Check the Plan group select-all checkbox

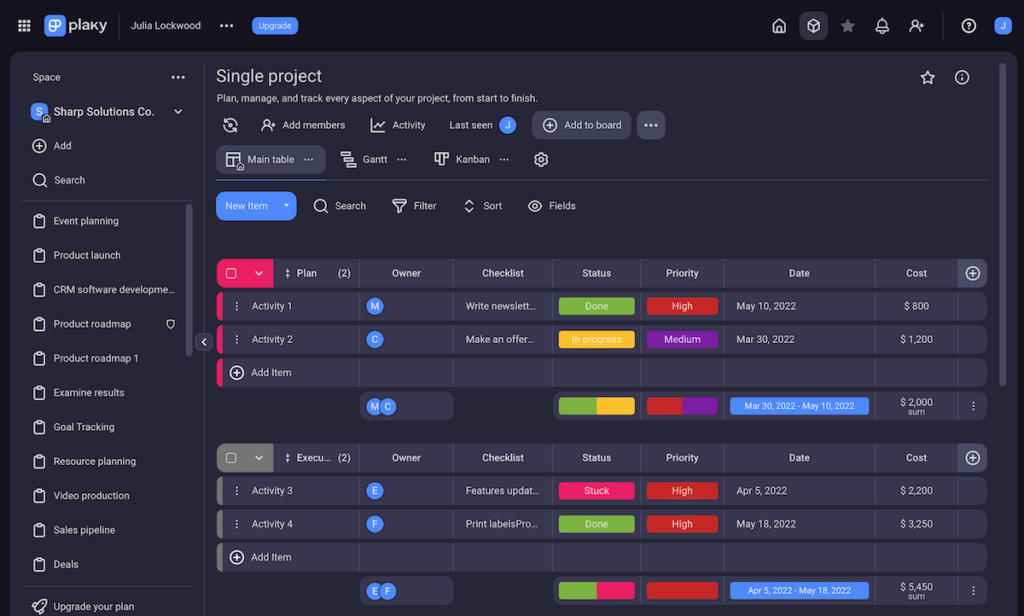(231, 273)
